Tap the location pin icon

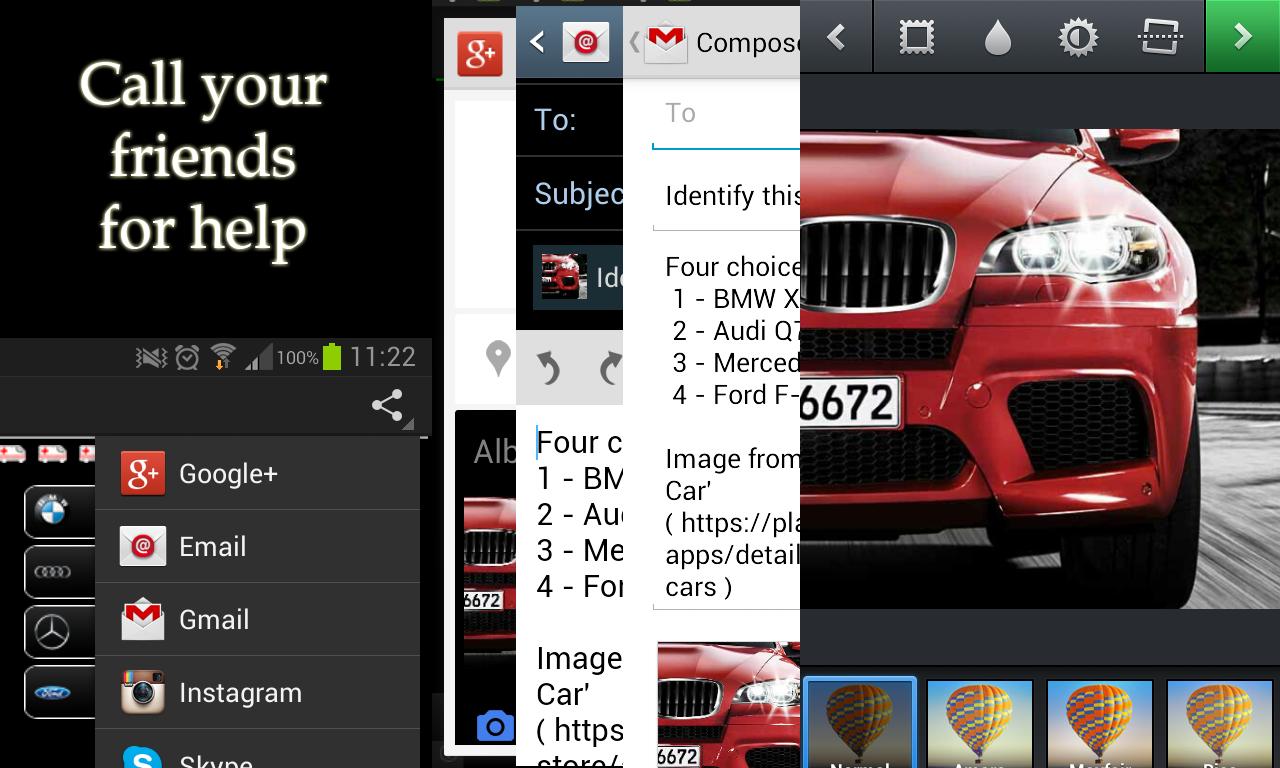coord(498,358)
